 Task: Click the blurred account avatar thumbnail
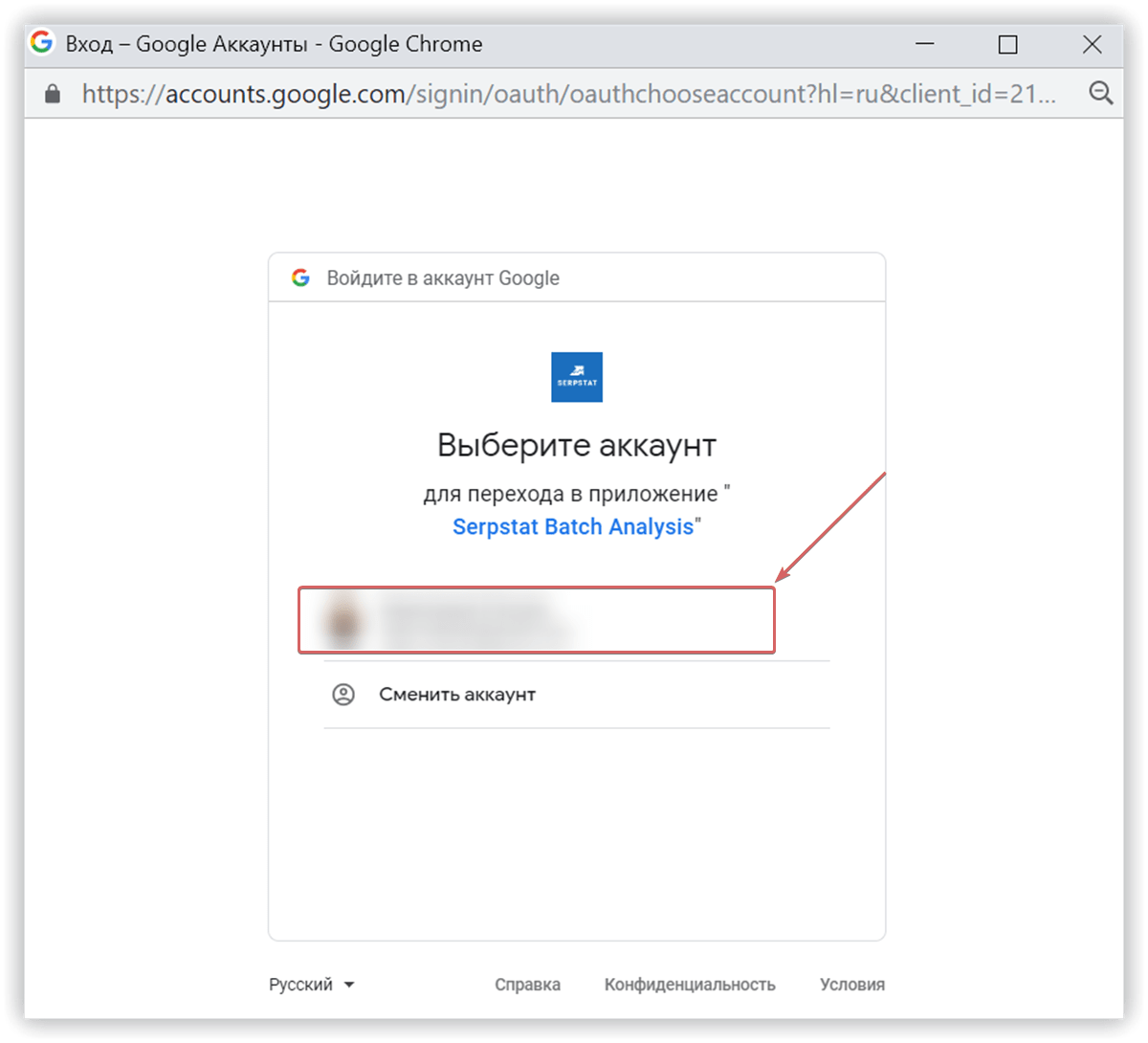[343, 621]
